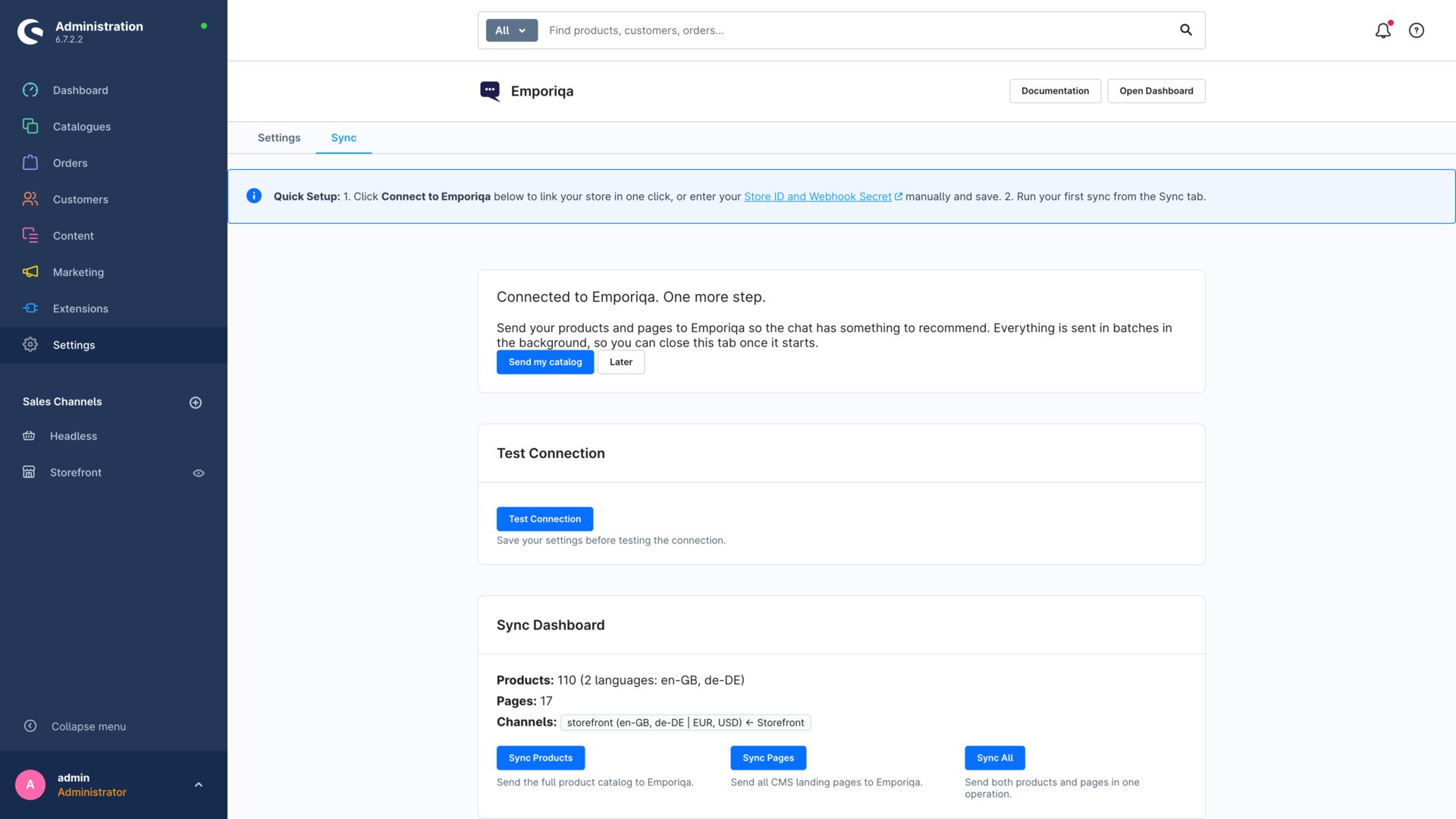Image resolution: width=1456 pixels, height=819 pixels.
Task: Click the Collapse menu arrow icon
Action: point(30,726)
